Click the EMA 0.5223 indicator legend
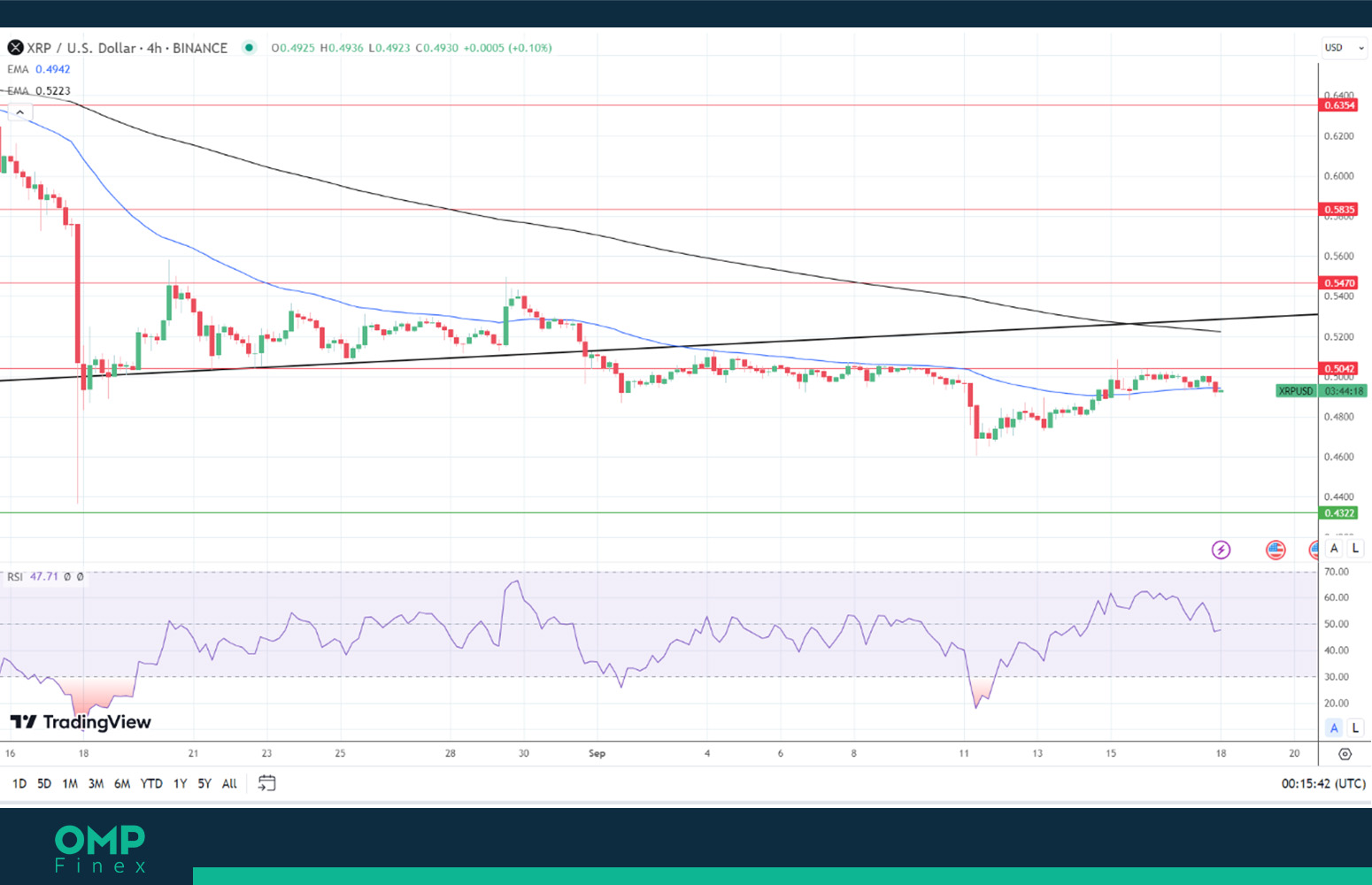The height and width of the screenshot is (885, 1372). [39, 90]
